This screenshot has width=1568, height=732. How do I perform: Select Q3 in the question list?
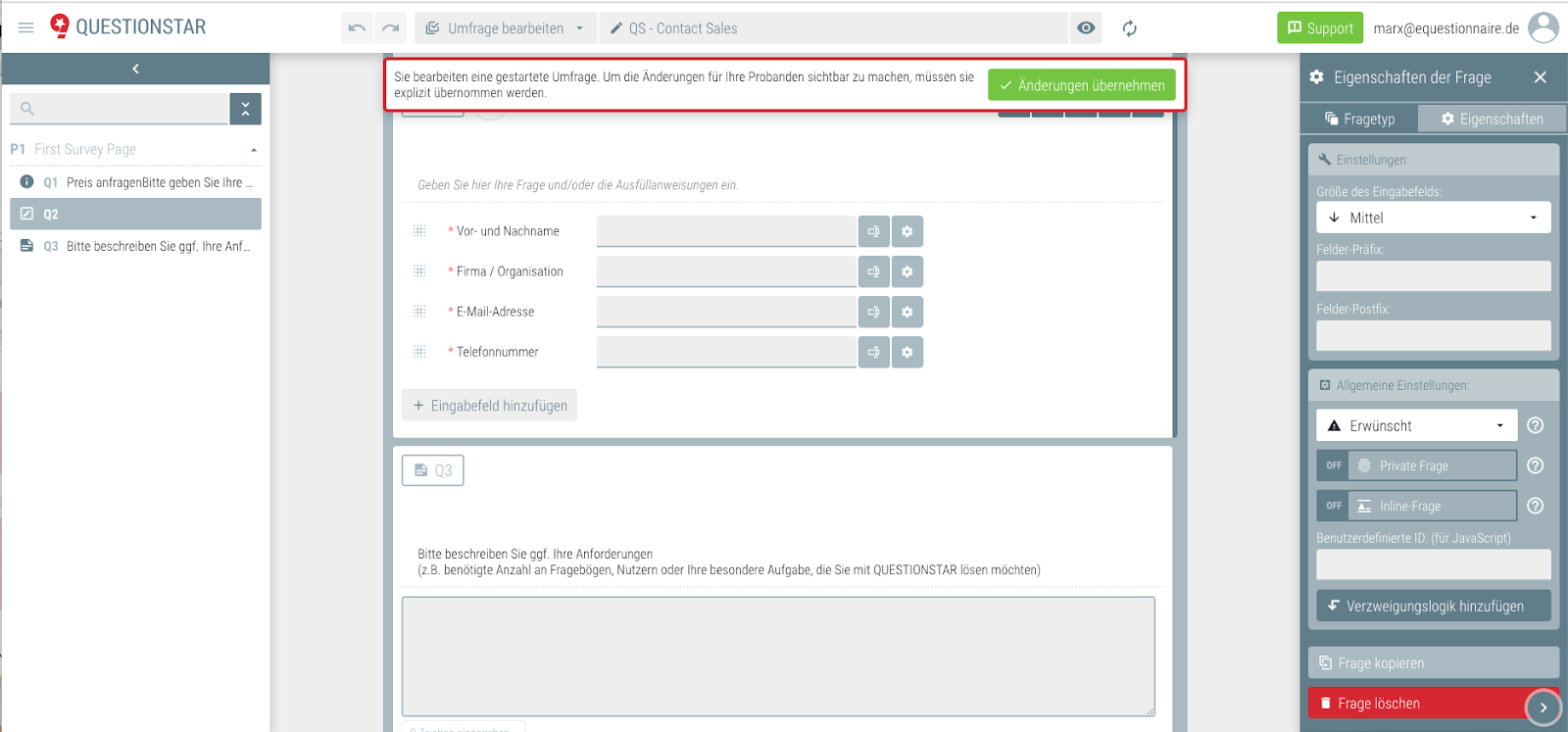(135, 246)
